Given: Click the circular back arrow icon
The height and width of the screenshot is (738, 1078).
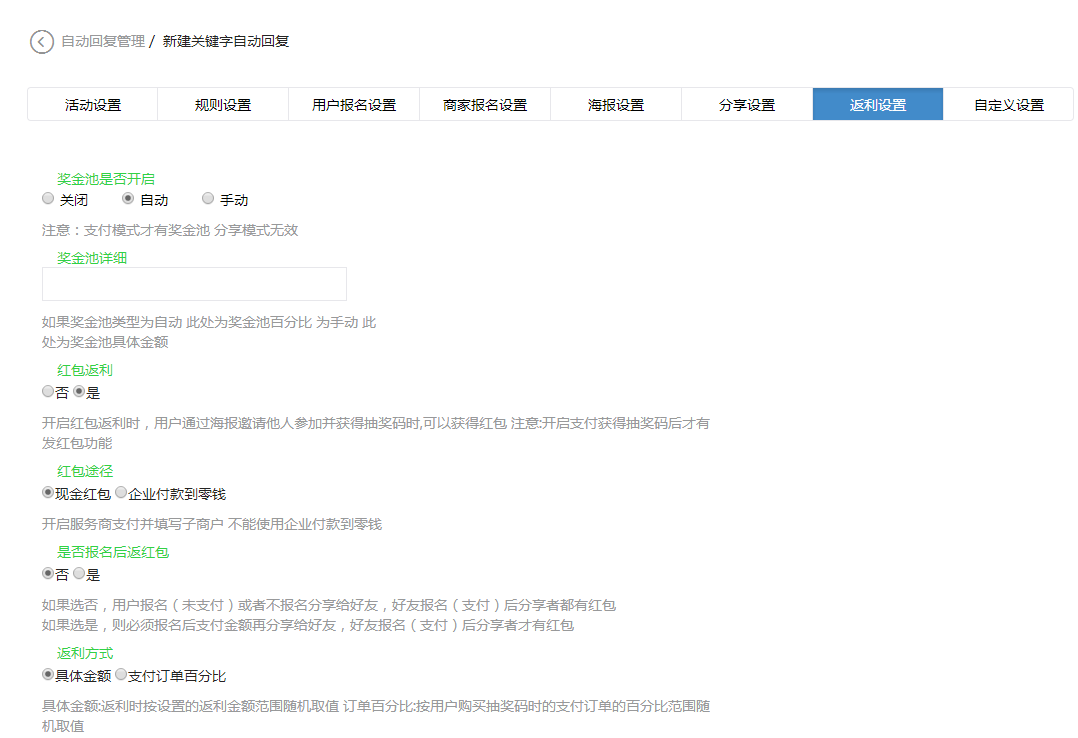Looking at the screenshot, I should [40, 43].
